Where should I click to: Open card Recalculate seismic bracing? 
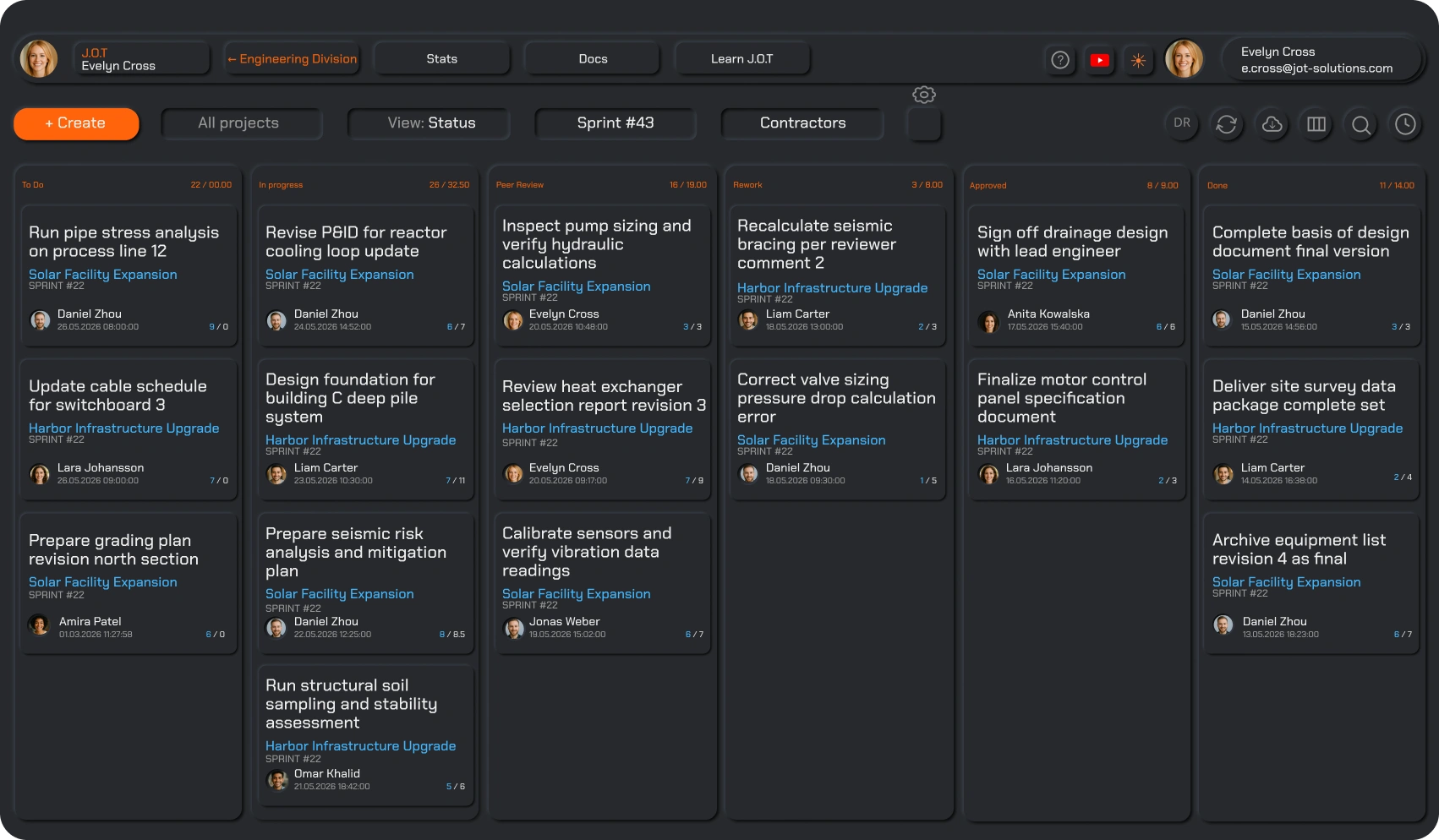pyautogui.click(x=838, y=275)
